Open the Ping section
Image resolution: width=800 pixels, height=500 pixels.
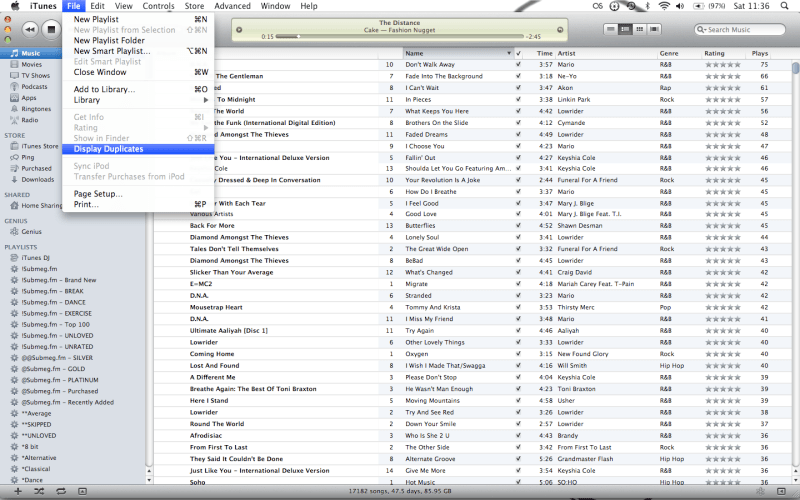pos(29,157)
